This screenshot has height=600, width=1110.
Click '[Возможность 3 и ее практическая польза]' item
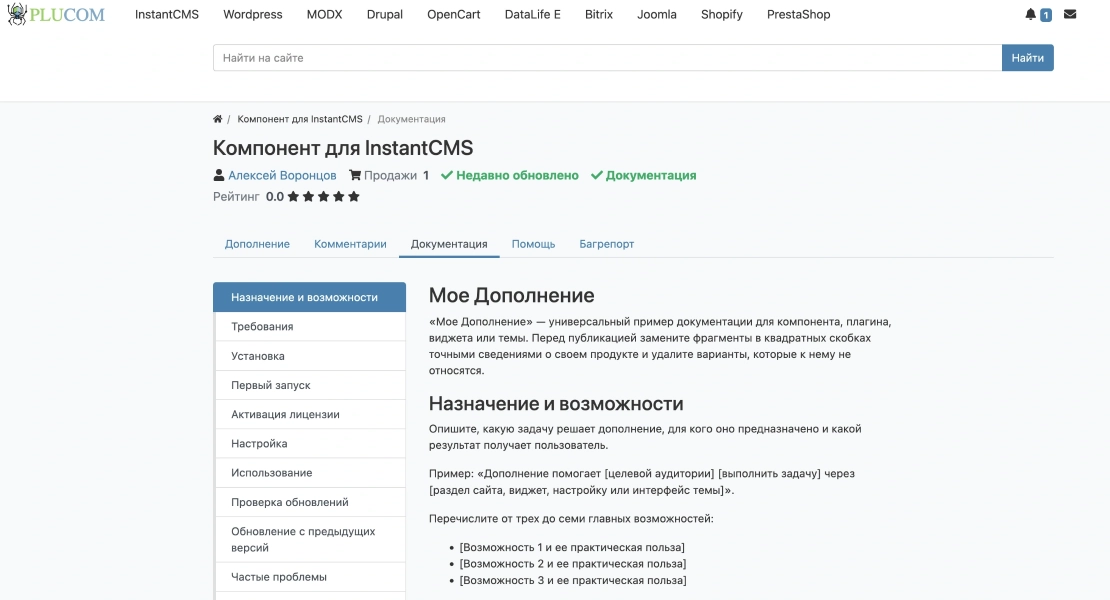pos(573,580)
